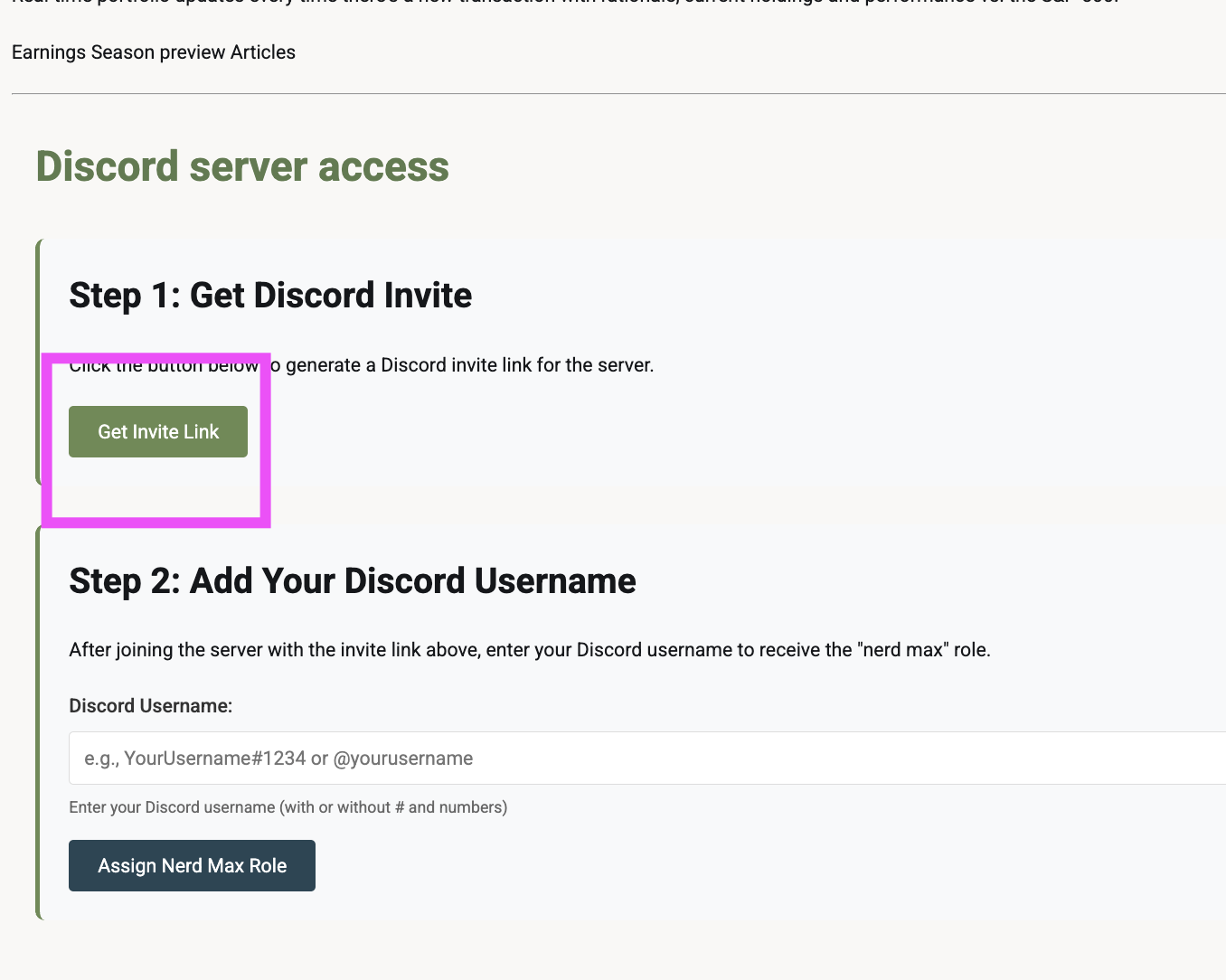
Task: Click the Get Invite Link button
Action: coord(158,431)
